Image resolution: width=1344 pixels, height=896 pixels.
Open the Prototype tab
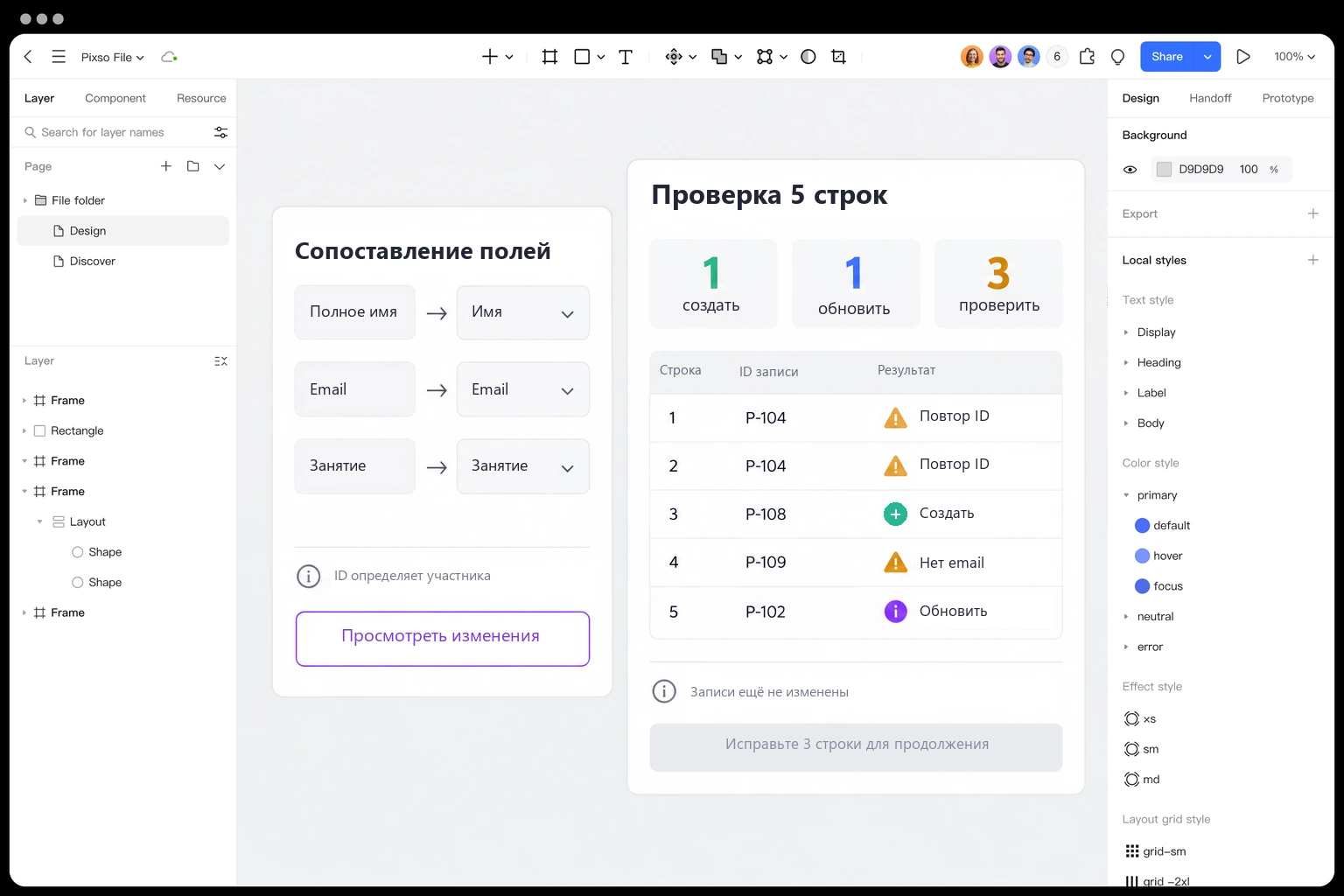(x=1288, y=98)
